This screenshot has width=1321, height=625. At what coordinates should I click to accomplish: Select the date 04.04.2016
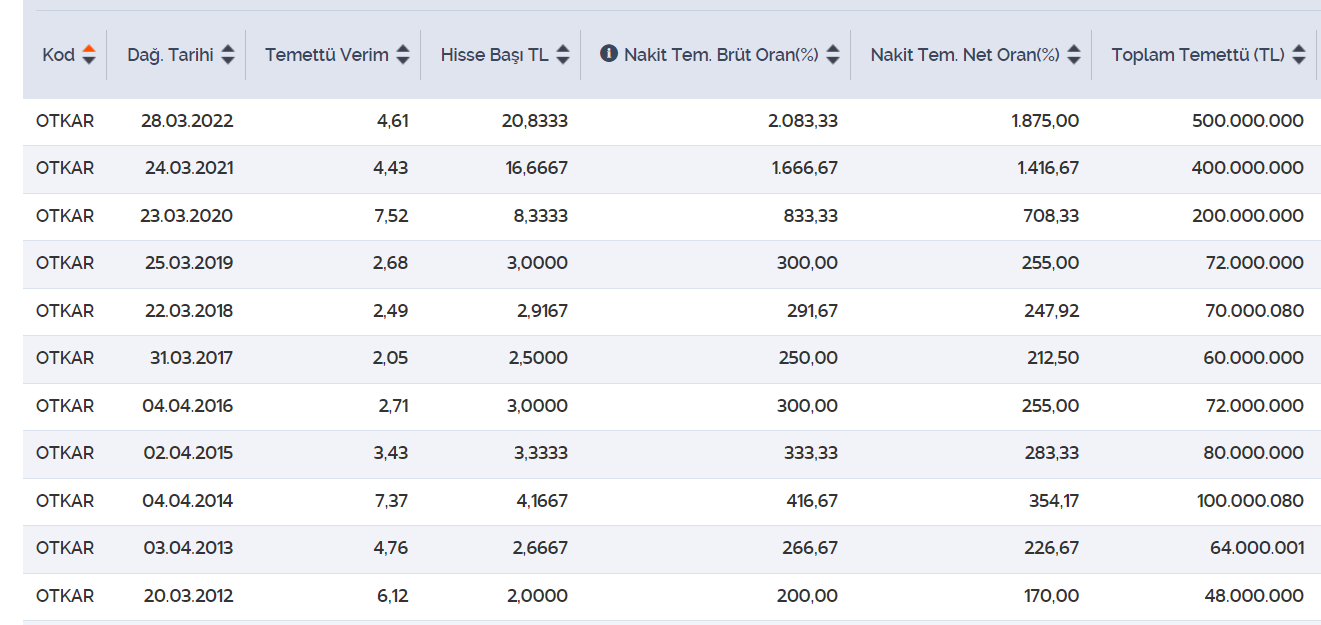pyautogui.click(x=188, y=406)
